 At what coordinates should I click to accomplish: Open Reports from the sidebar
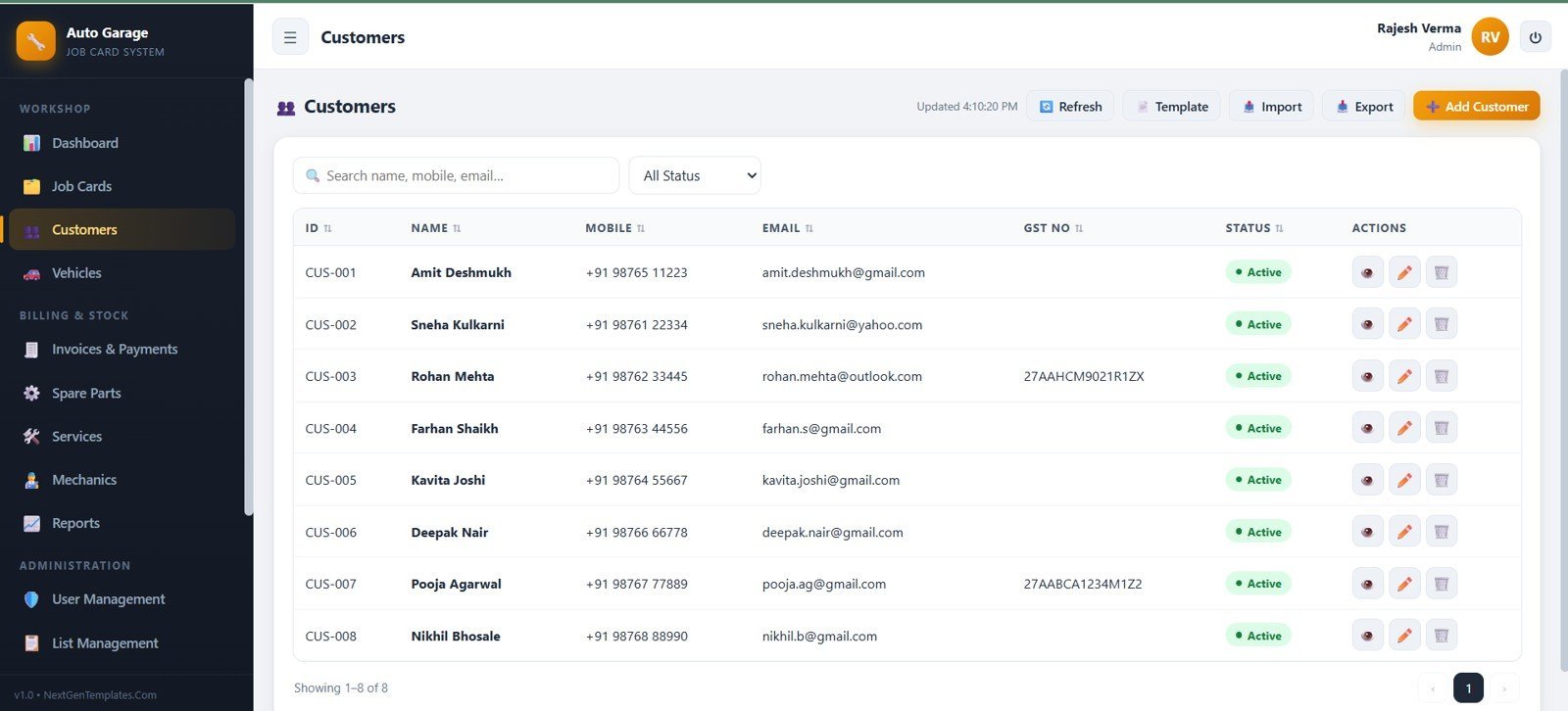coord(122,523)
